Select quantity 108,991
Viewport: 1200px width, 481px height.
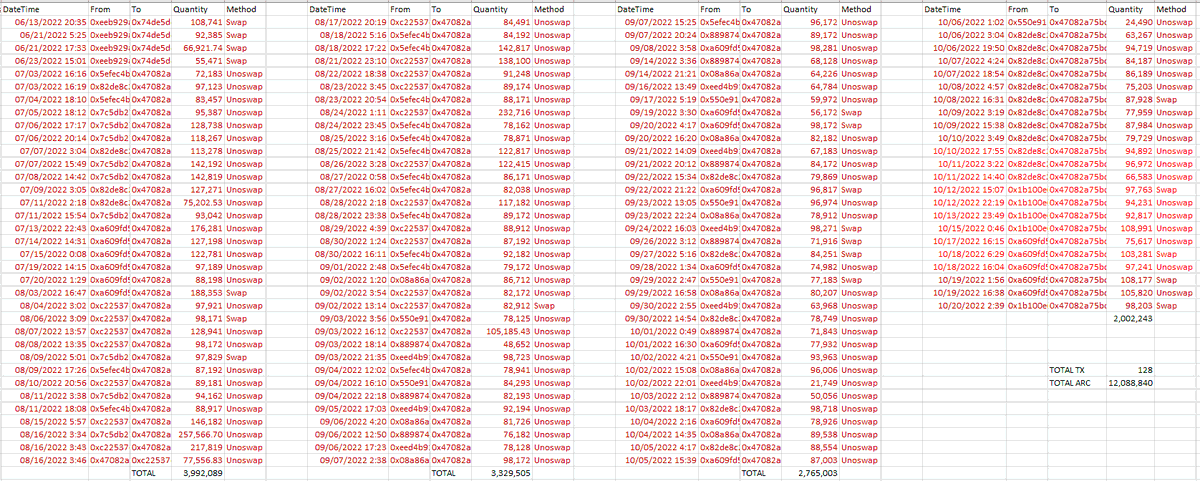point(1136,229)
